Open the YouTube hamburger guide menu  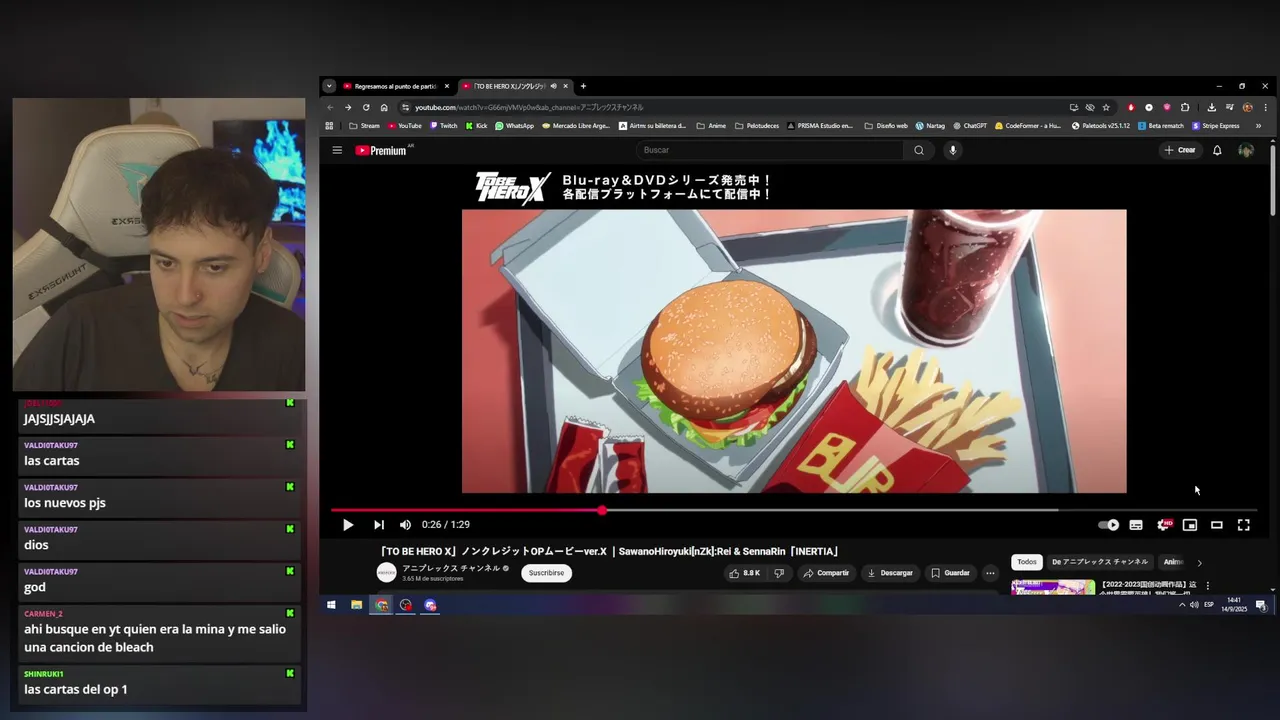(x=337, y=150)
